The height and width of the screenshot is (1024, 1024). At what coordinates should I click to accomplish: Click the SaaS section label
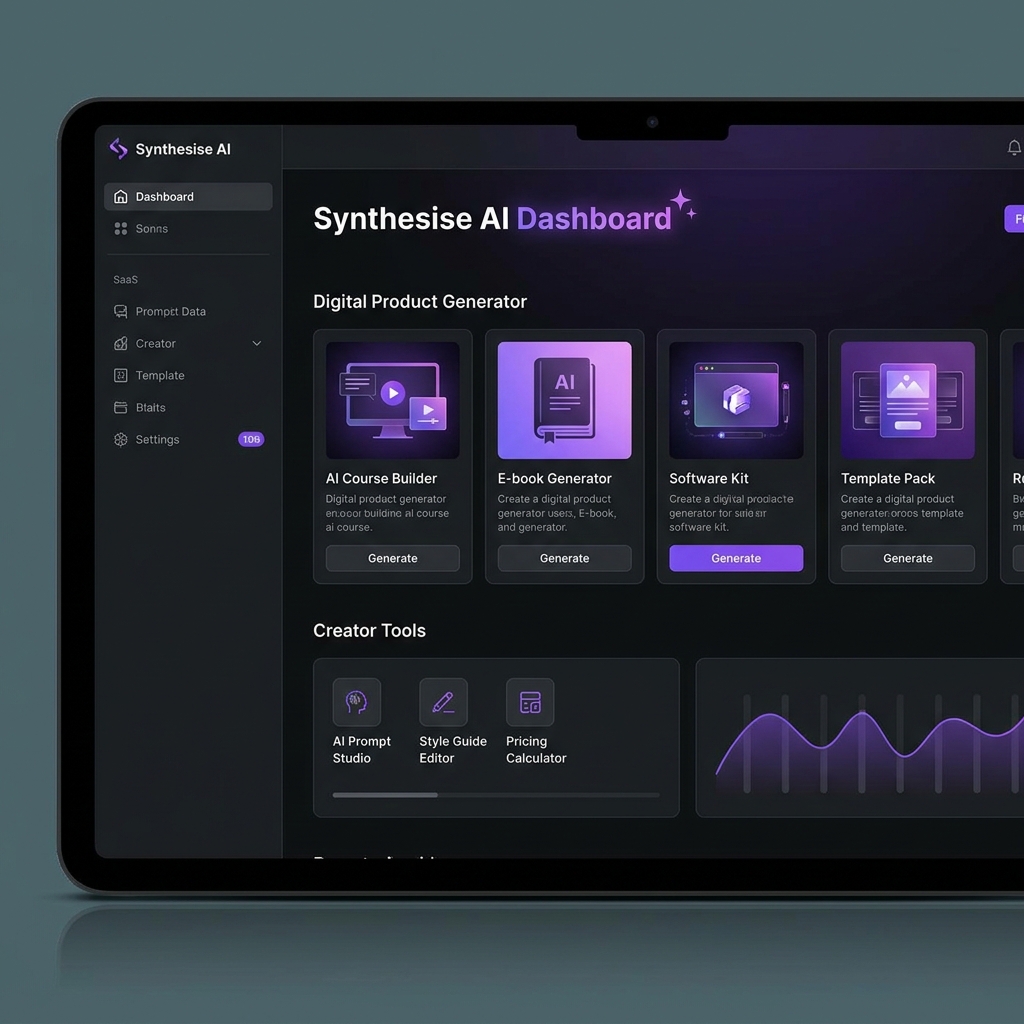[x=125, y=280]
